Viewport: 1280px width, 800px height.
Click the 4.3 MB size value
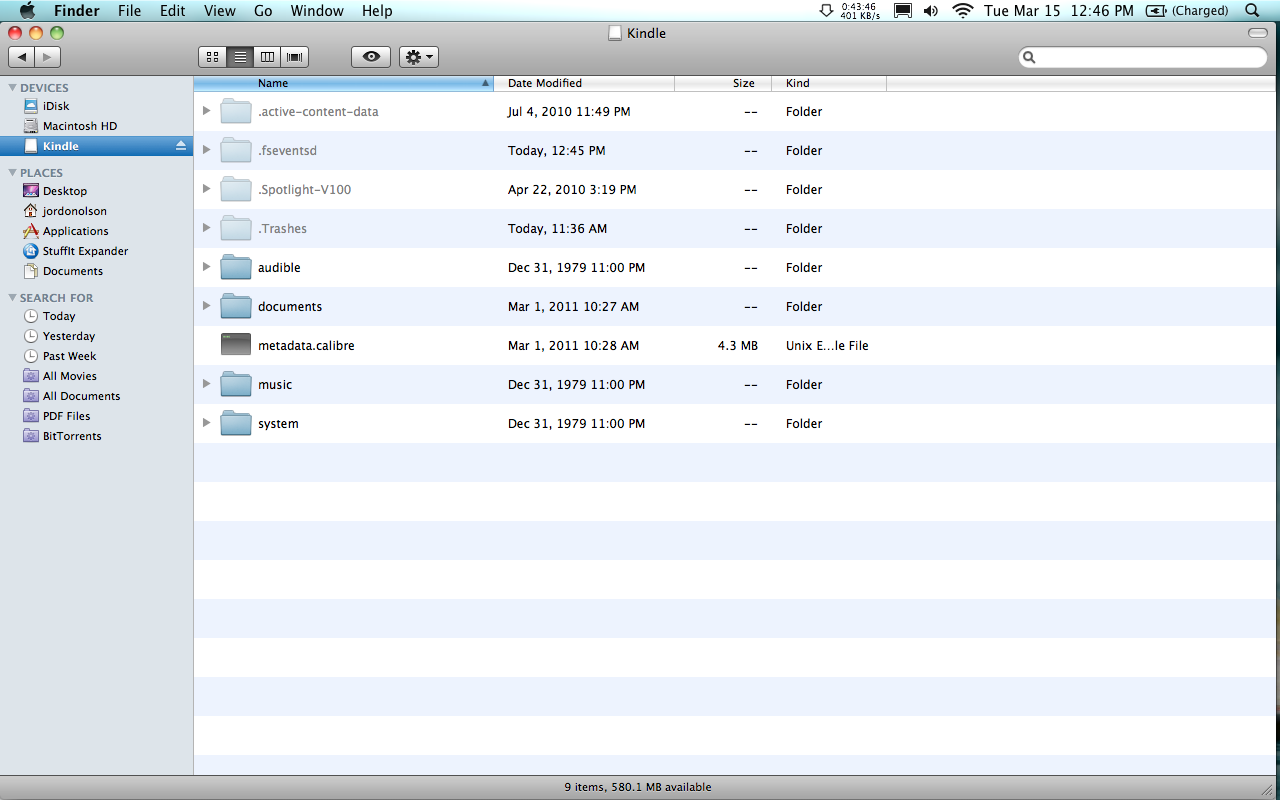[738, 345]
